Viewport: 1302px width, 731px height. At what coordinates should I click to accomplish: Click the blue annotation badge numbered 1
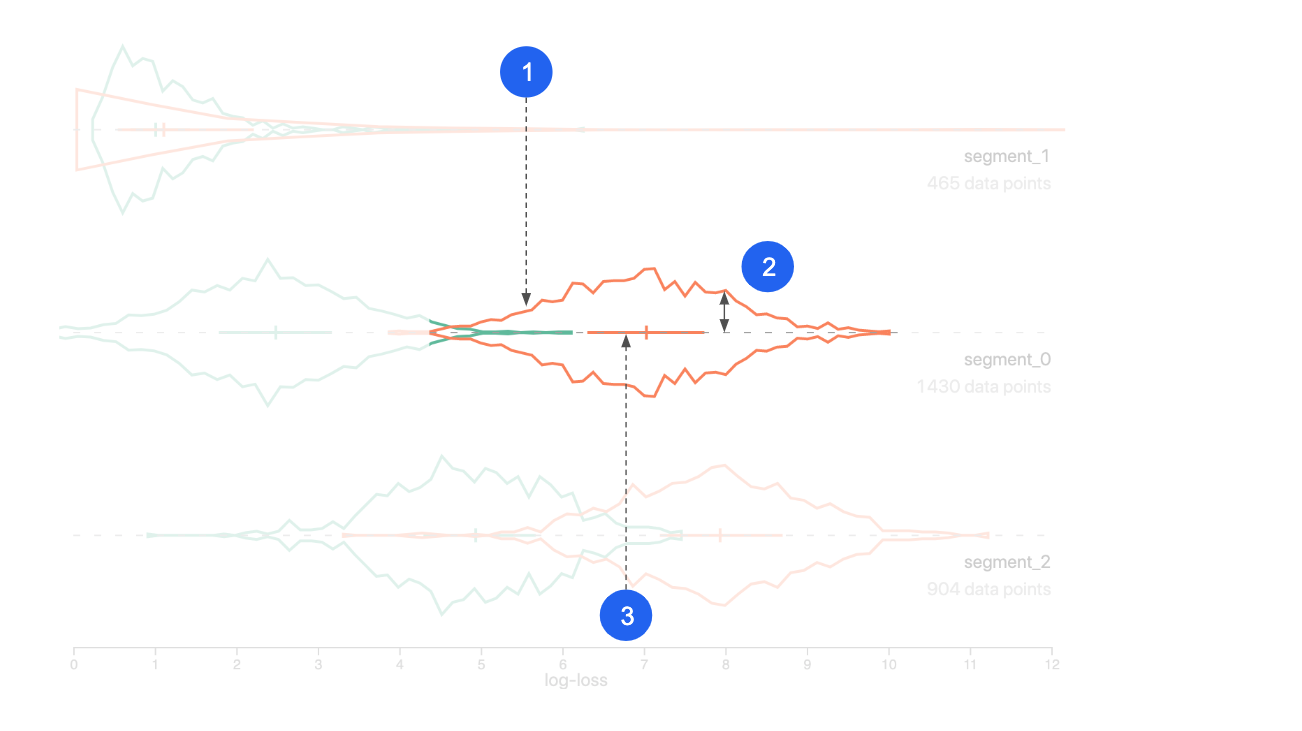coord(526,71)
